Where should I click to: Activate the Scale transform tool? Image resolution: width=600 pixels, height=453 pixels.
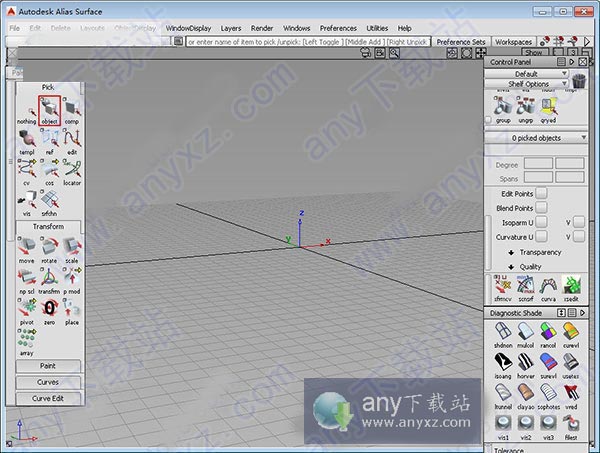[72, 250]
